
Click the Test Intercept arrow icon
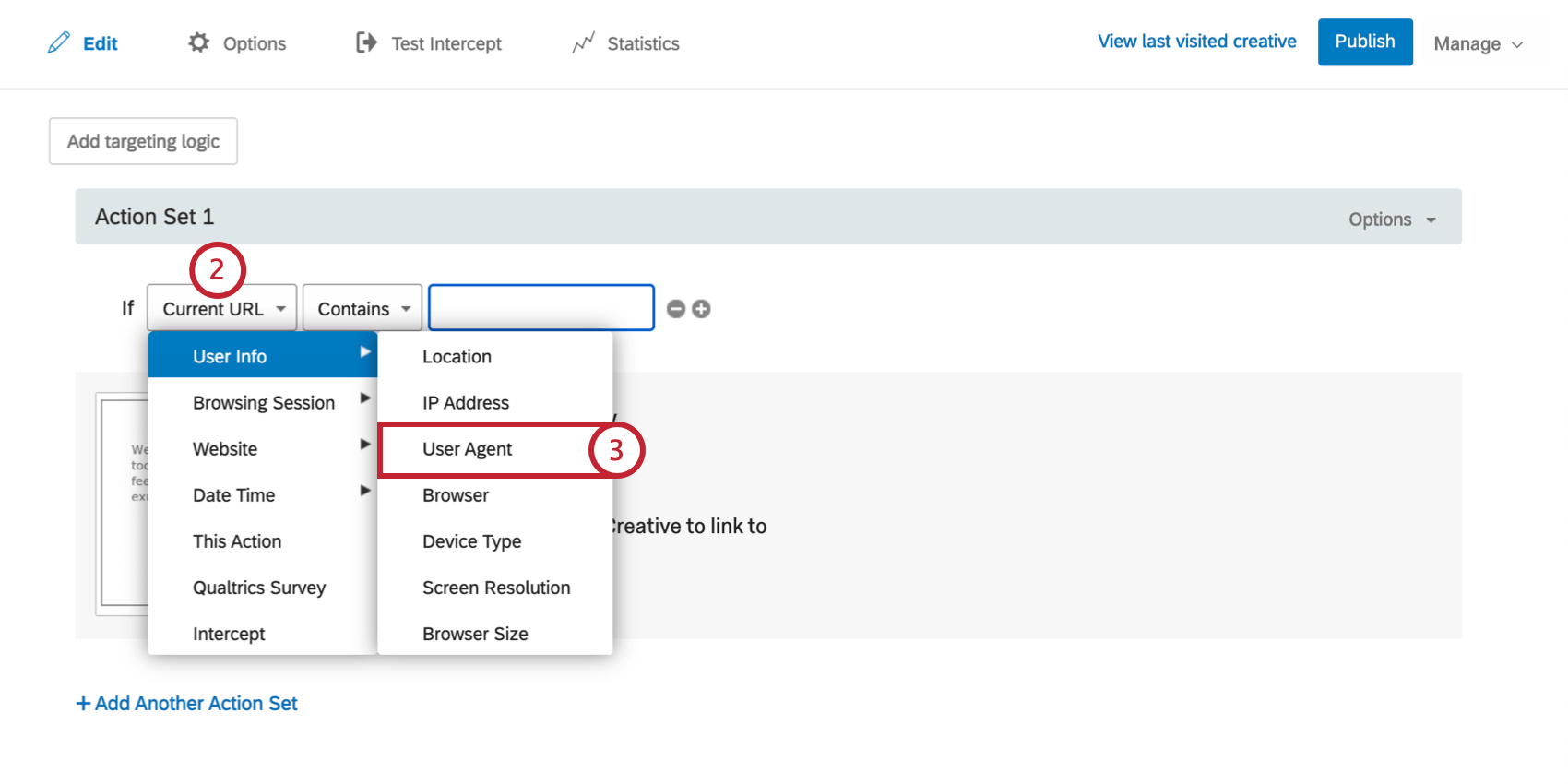(x=366, y=42)
